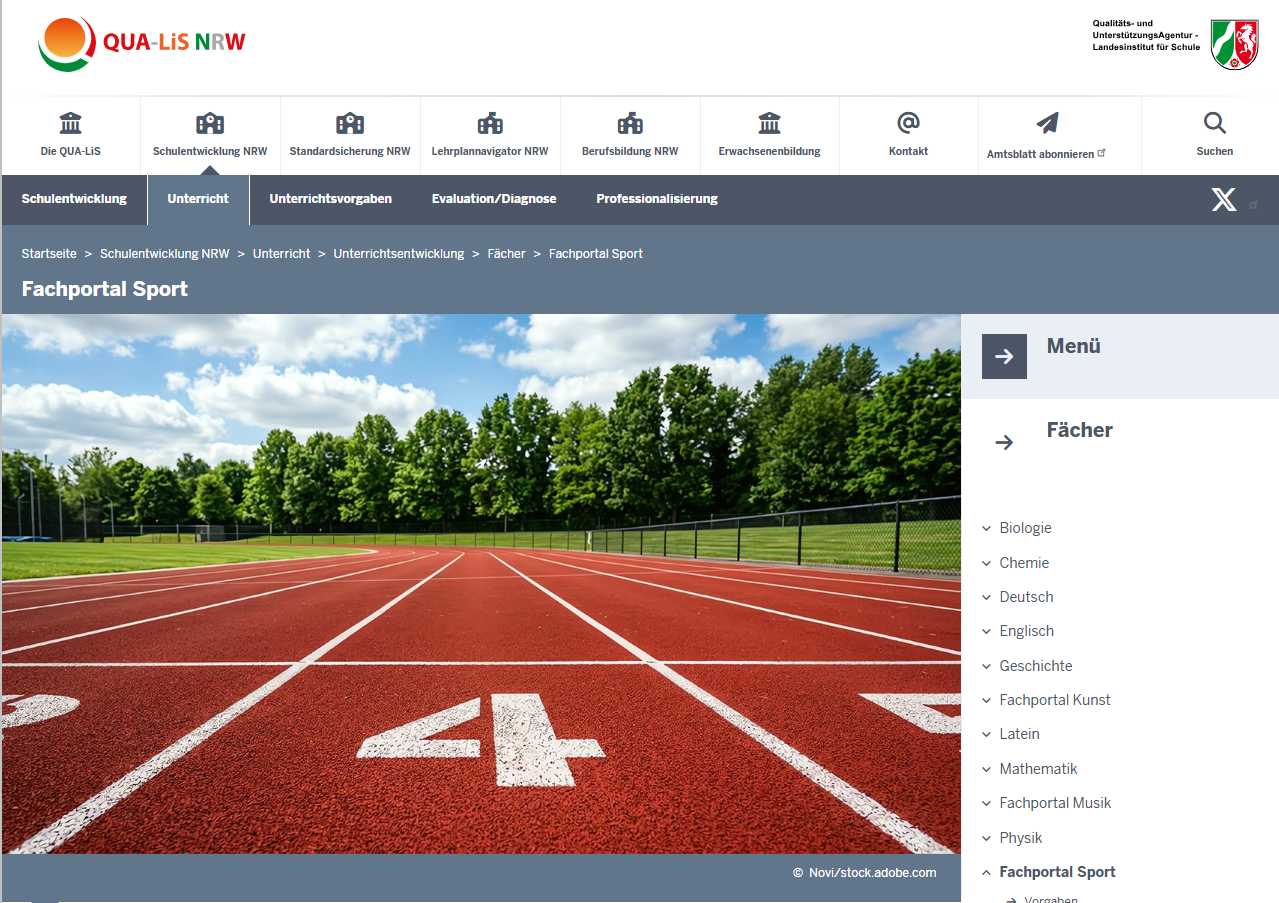Click the Menü heading text

pos(1074,346)
